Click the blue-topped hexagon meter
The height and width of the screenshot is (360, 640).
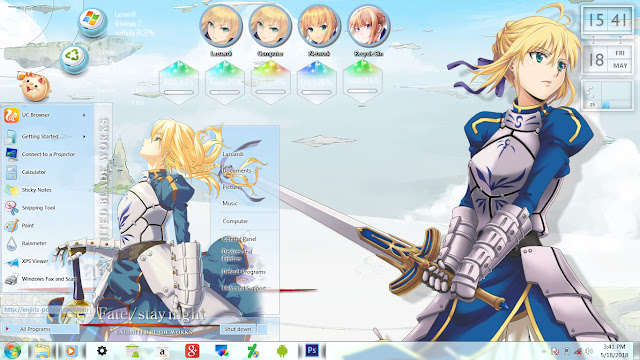(316, 82)
